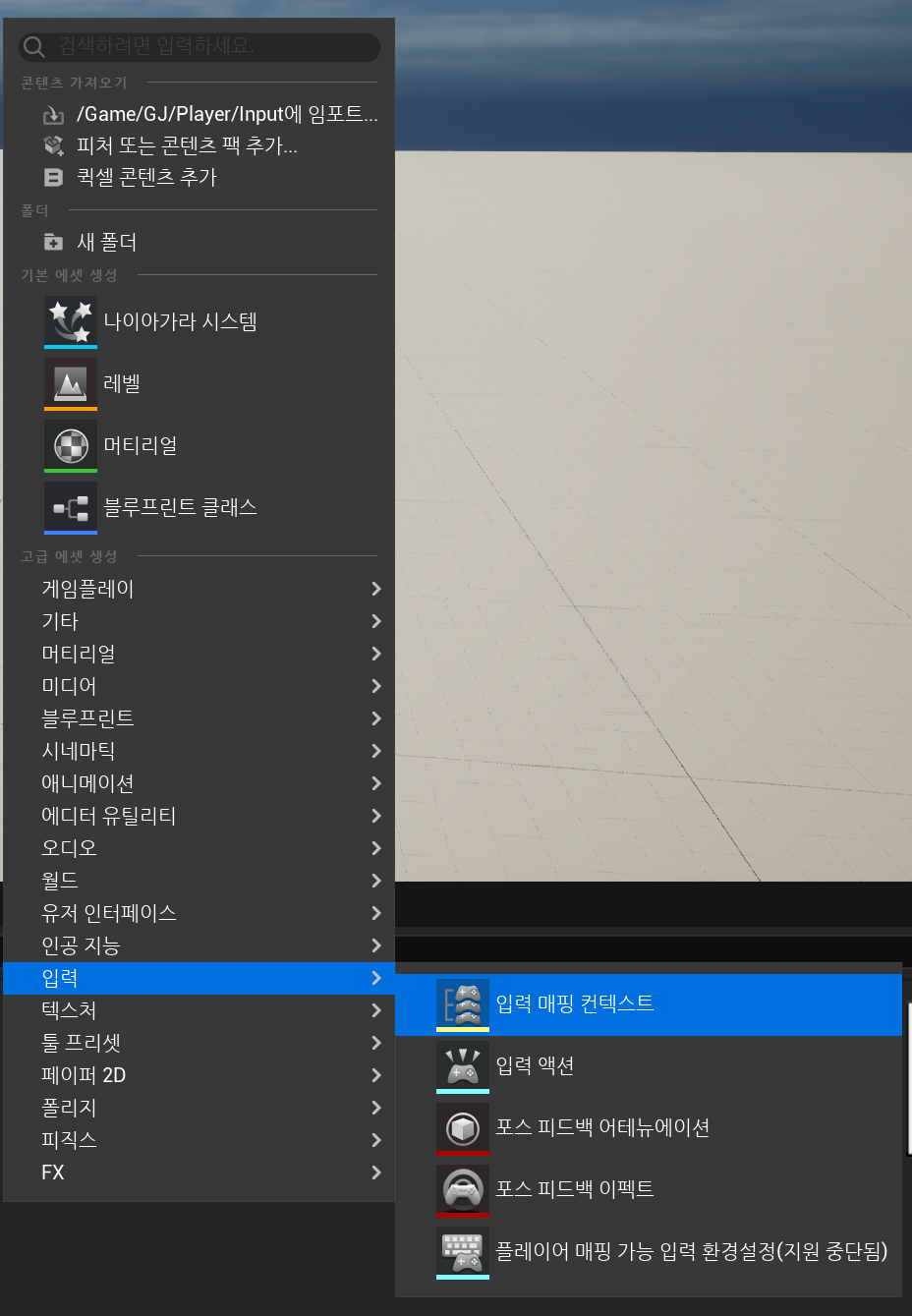Open the 시네마틱 submenu
The image size is (912, 1316).
(x=199, y=751)
